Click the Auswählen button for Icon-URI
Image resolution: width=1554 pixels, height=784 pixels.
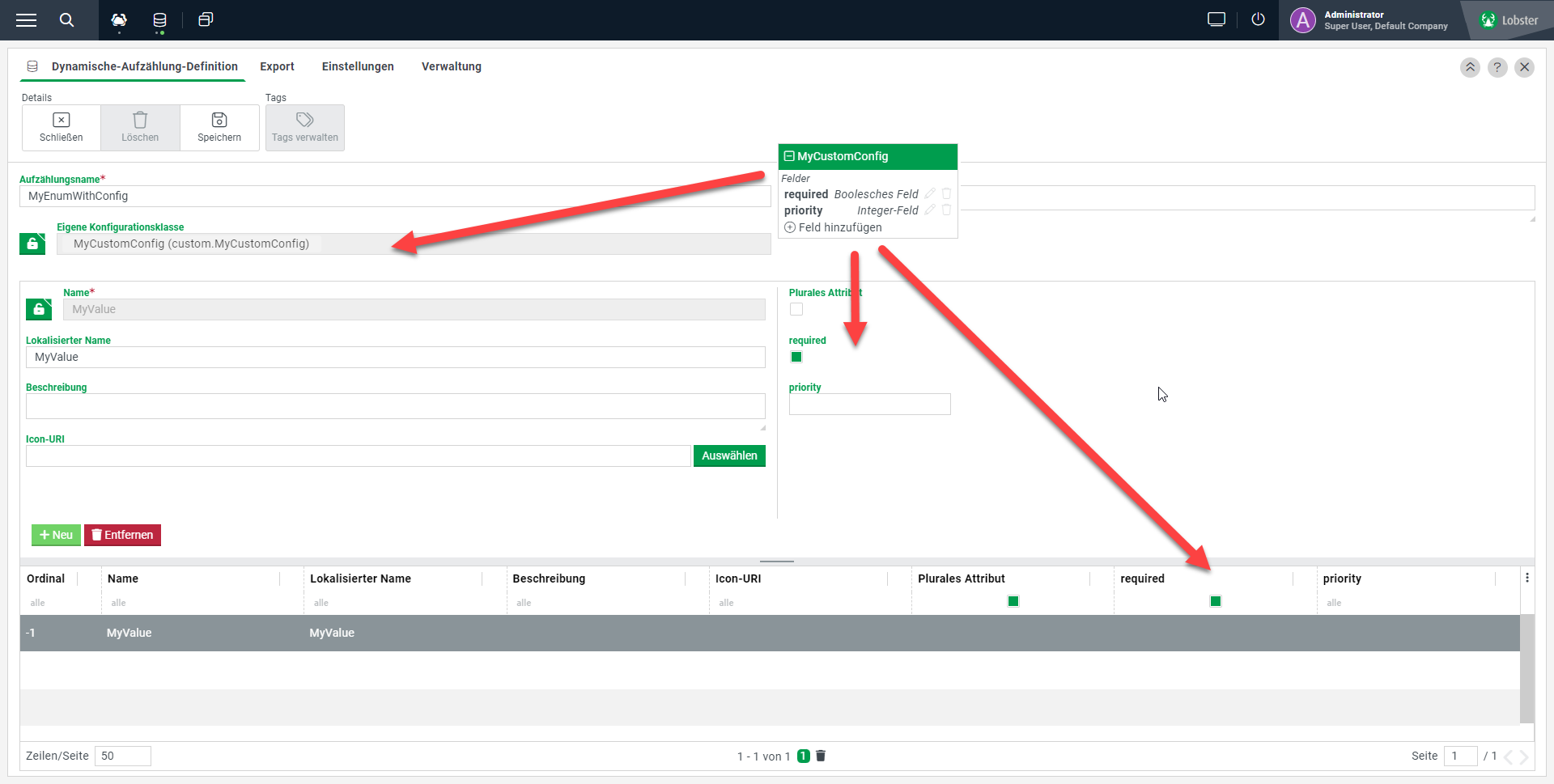728,456
